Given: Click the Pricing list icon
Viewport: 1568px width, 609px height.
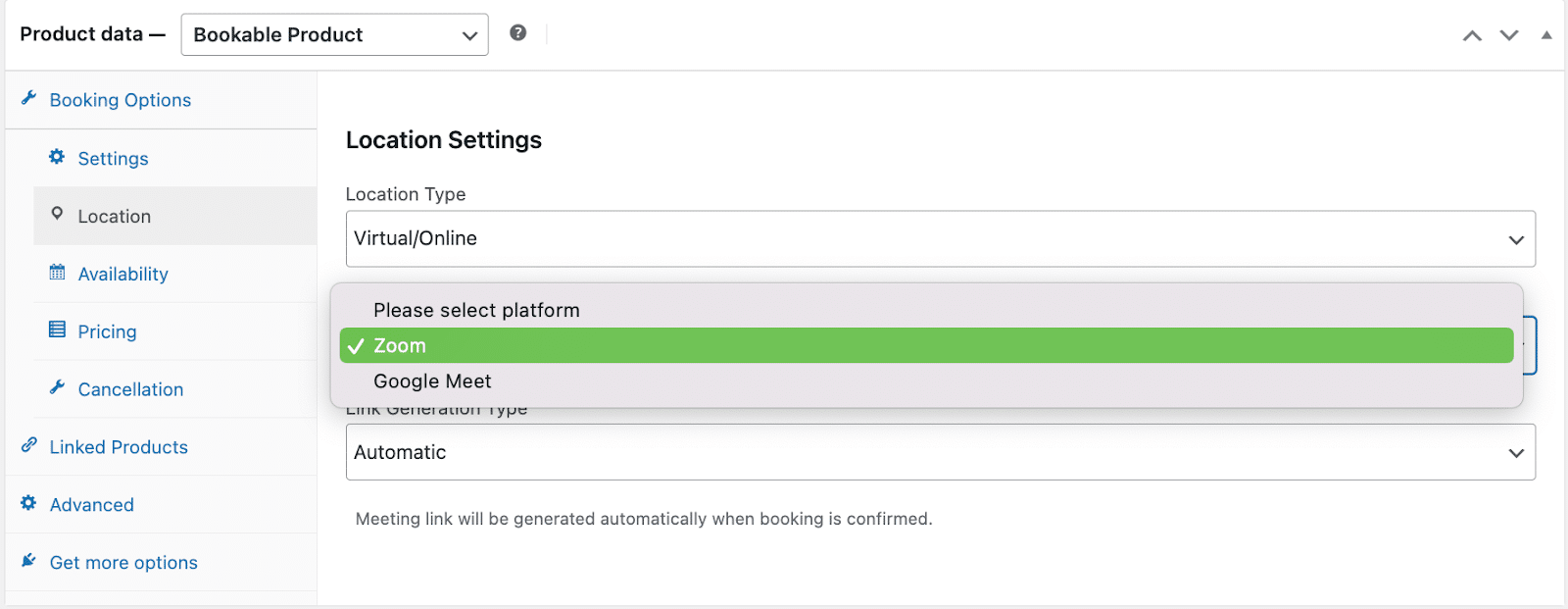Looking at the screenshot, I should click(x=57, y=330).
